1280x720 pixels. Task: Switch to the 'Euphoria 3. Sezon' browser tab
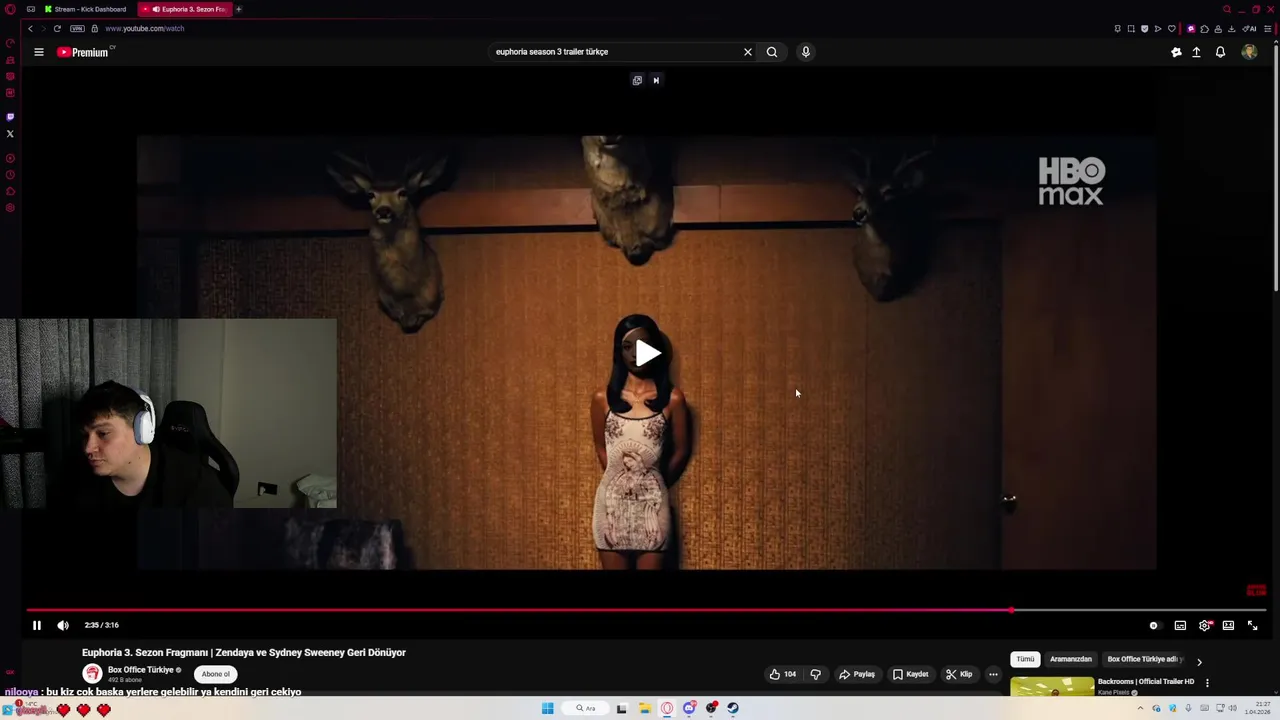[186, 9]
